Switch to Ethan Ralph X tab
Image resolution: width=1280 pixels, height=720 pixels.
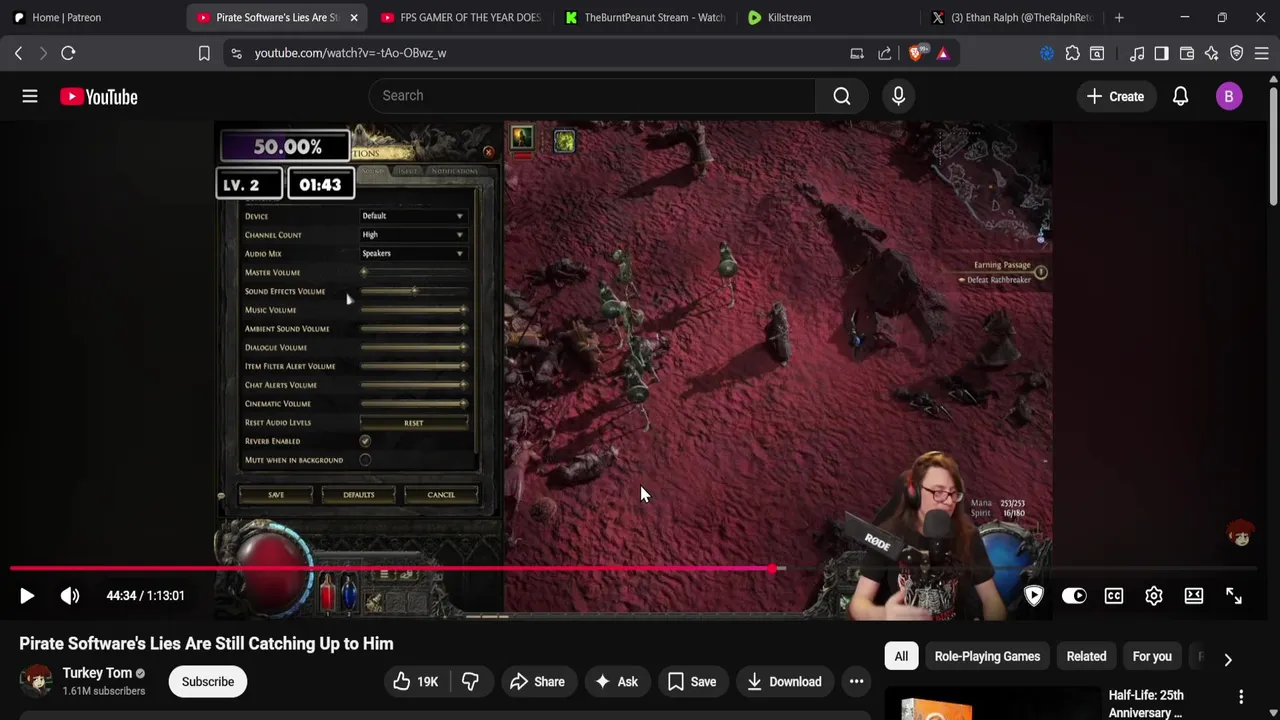1013,17
